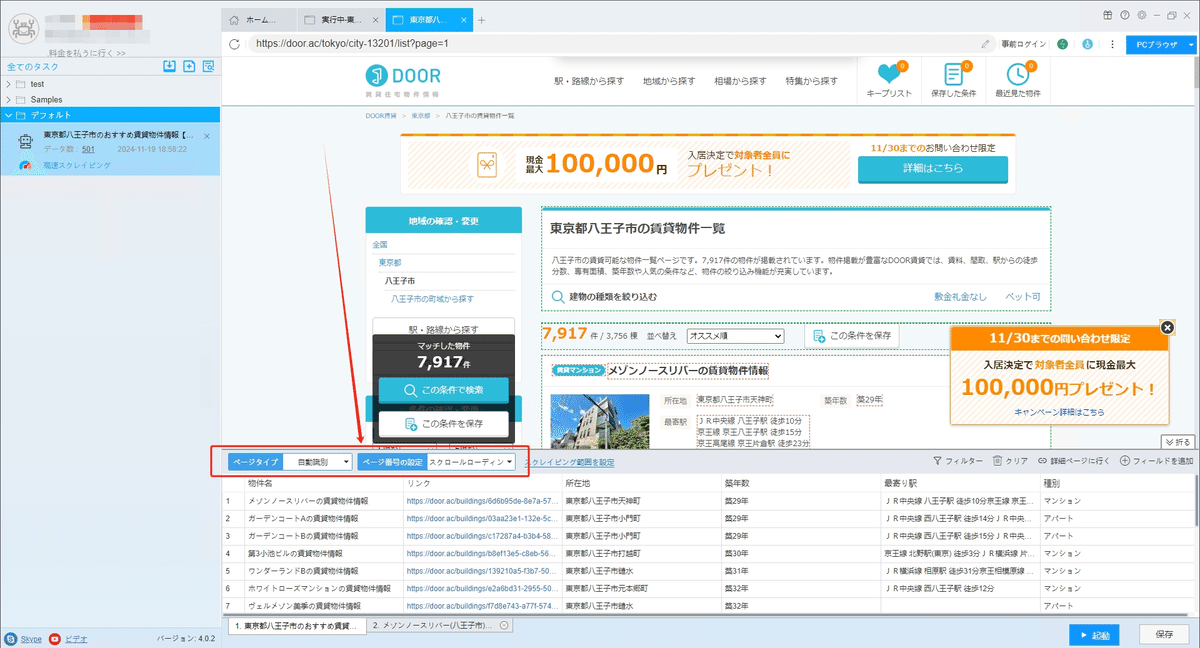Click the 八王子市の町域から探す link

coord(432,298)
